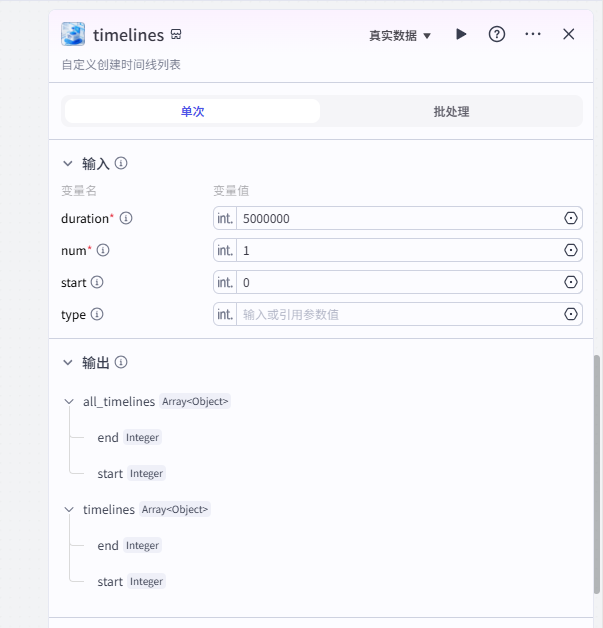Screen dimensions: 603x628
Task: Click the start value input field
Action: pyautogui.click(x=400, y=282)
